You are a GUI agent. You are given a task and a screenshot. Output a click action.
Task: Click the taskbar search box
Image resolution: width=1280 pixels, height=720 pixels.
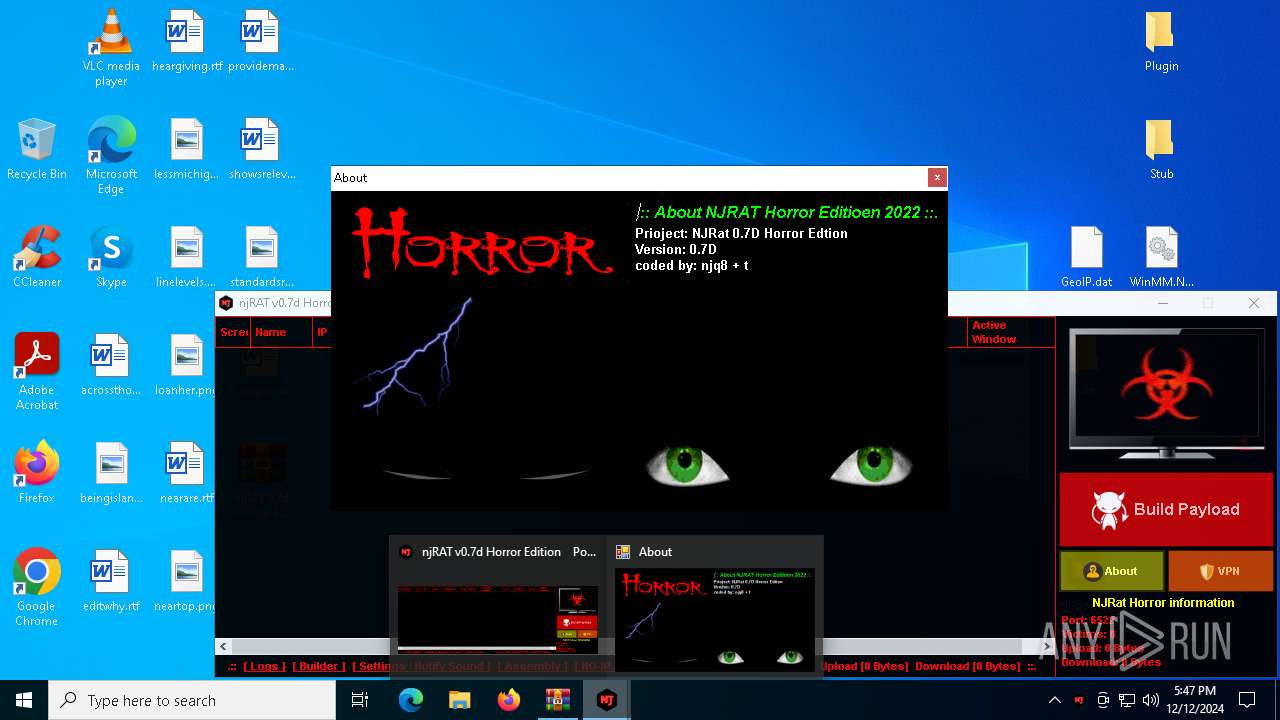192,700
